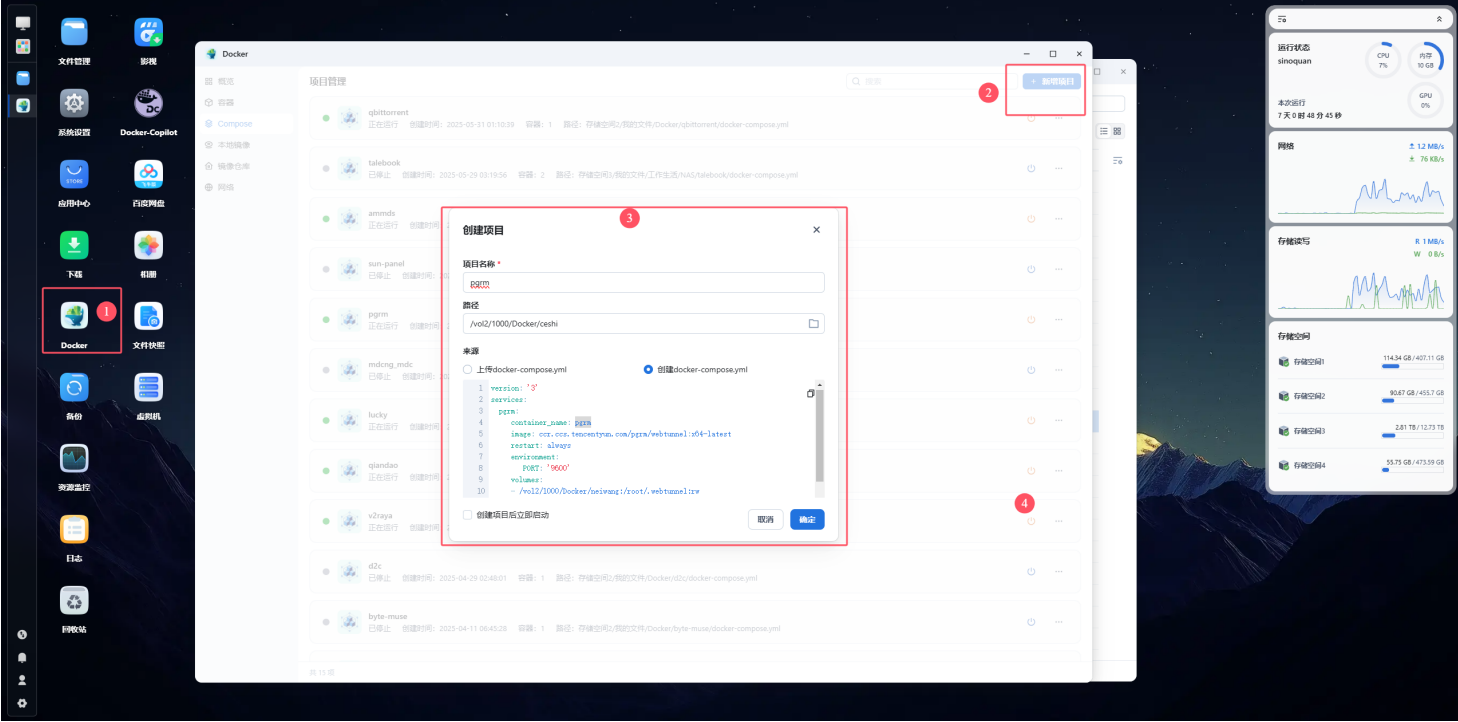Select 创建docker-compose.yml radio option
Image resolution: width=1458 pixels, height=722 pixels.
648,369
